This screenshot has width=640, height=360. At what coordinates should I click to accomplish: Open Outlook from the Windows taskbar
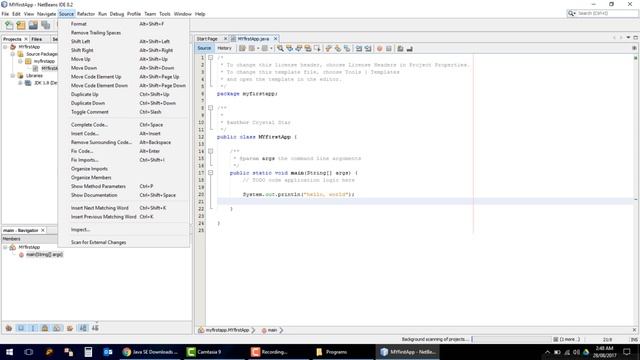(x=108, y=352)
